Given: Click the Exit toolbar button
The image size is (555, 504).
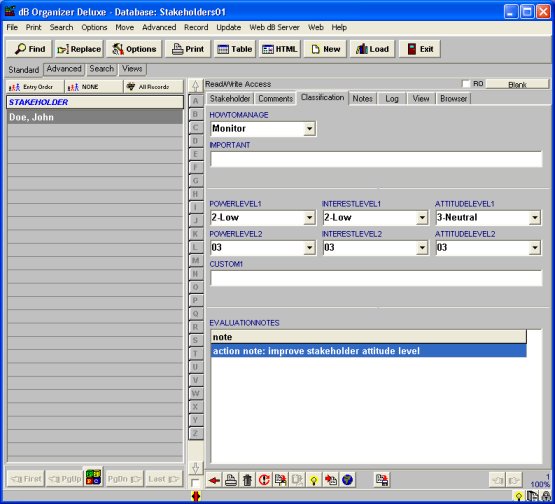Looking at the screenshot, I should (x=420, y=49).
